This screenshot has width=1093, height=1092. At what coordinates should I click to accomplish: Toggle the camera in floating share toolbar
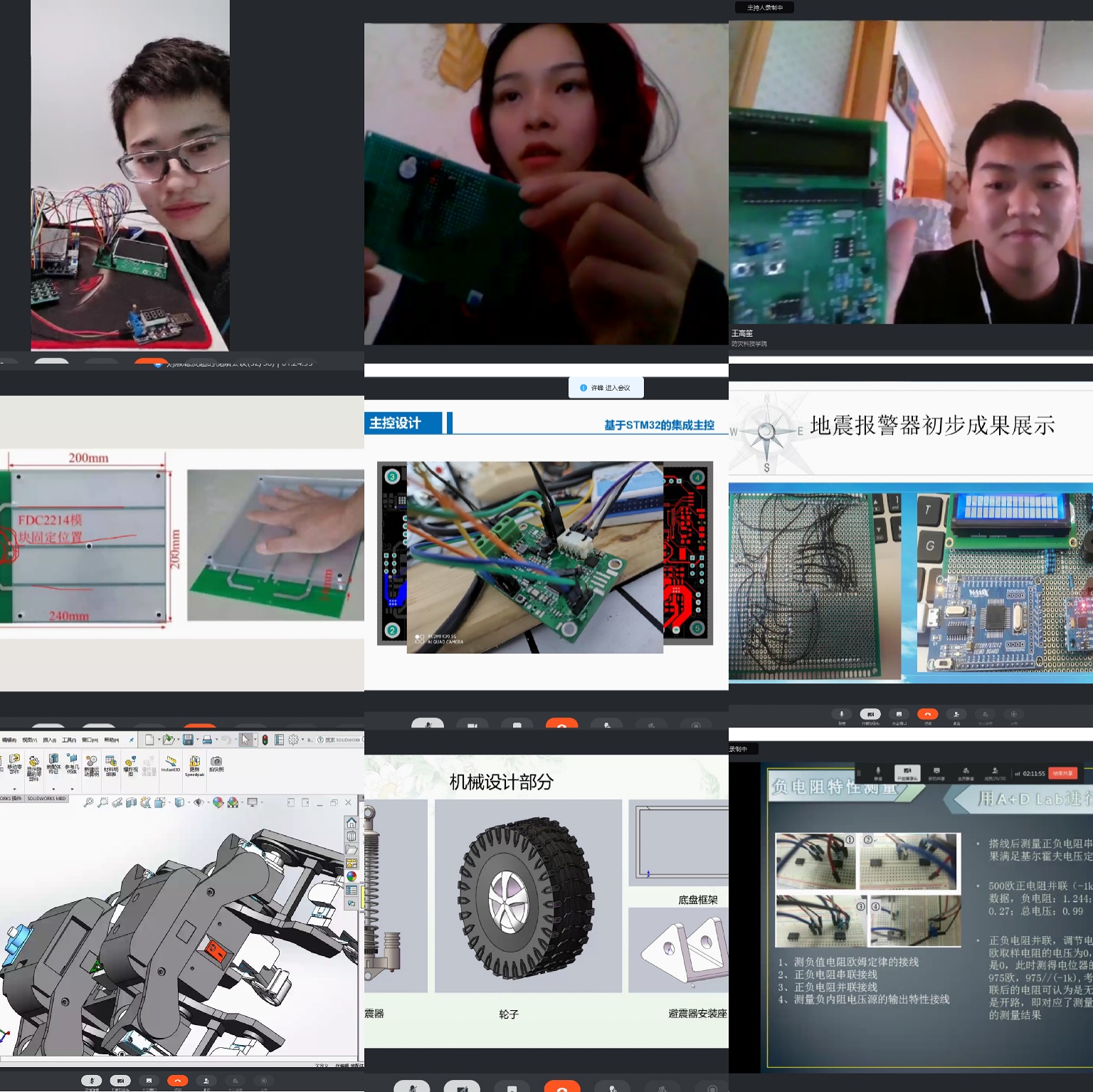click(907, 772)
